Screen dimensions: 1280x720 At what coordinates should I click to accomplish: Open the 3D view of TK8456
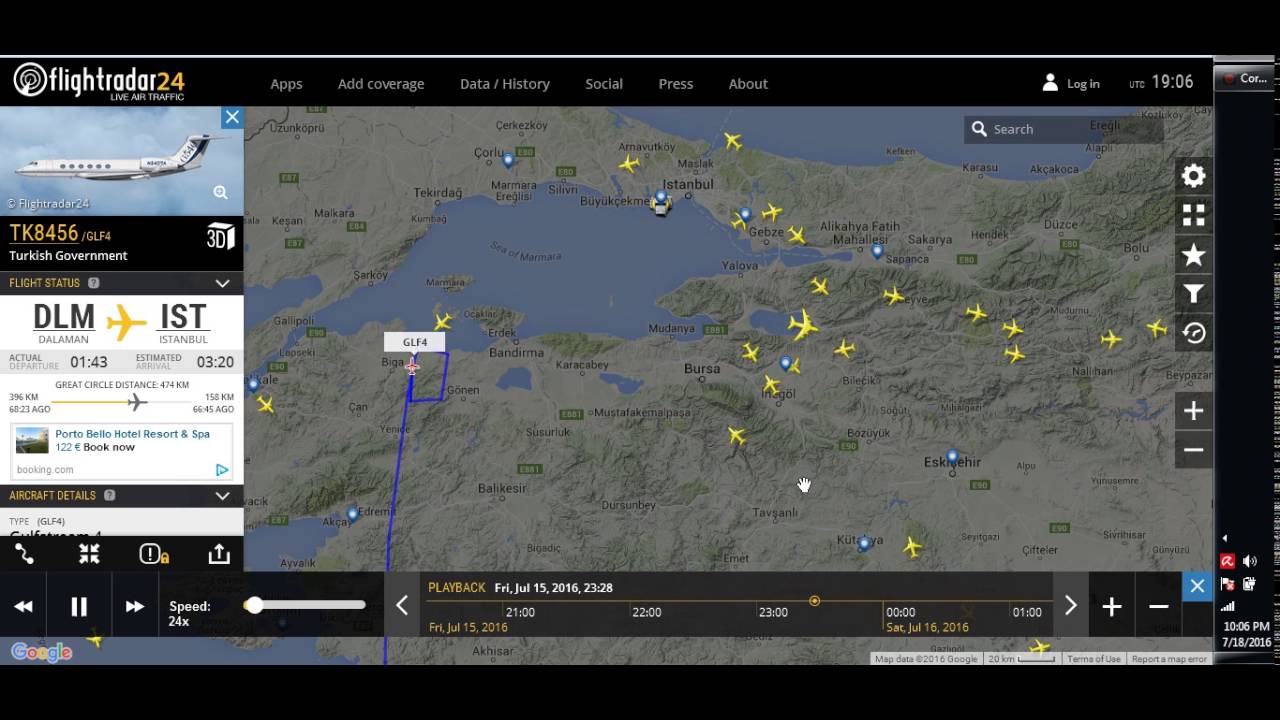click(x=220, y=237)
